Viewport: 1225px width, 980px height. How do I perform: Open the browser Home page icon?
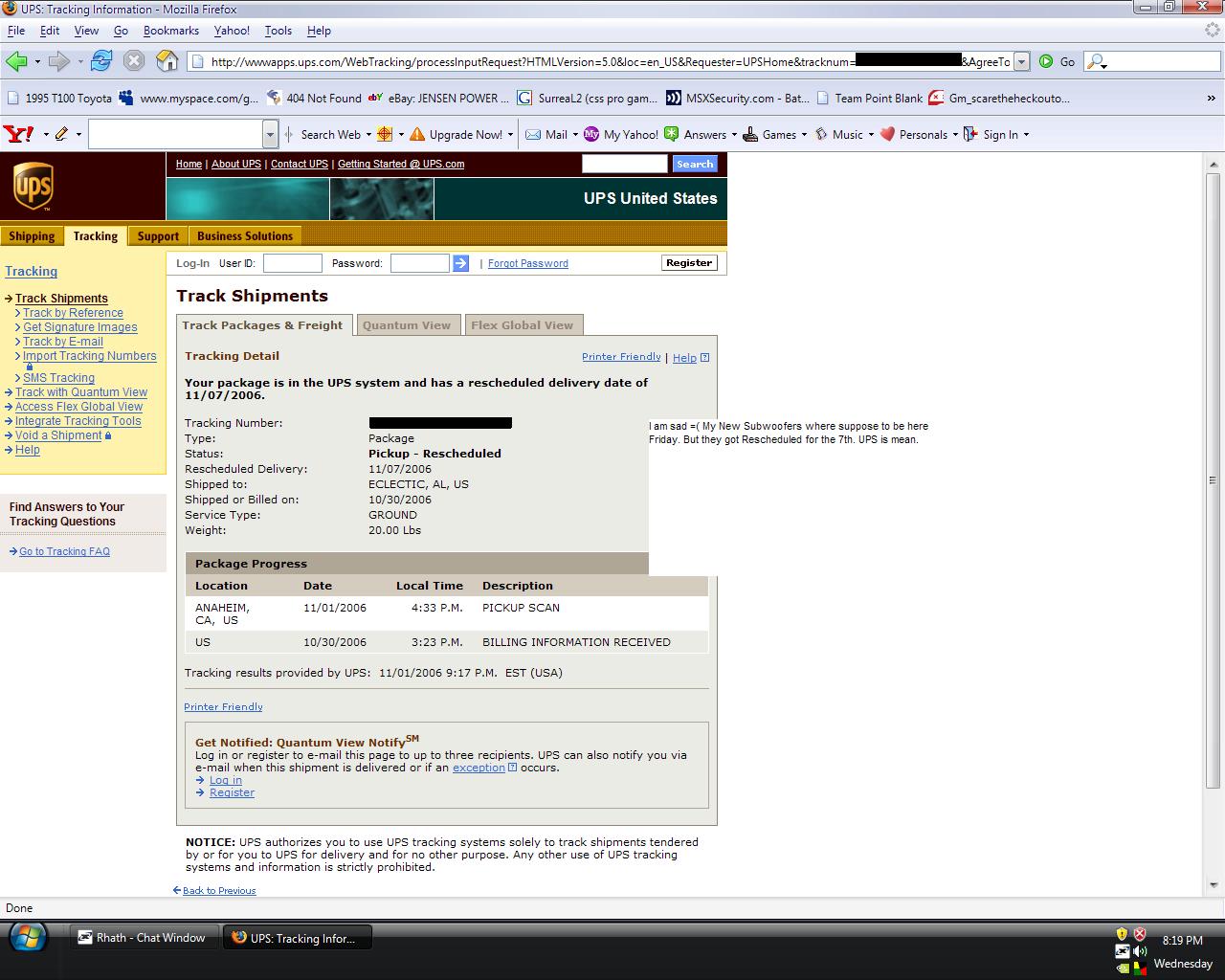[x=167, y=61]
